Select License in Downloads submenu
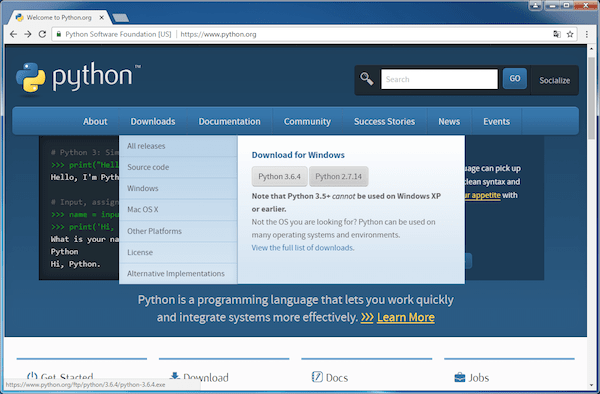 [x=178, y=252]
